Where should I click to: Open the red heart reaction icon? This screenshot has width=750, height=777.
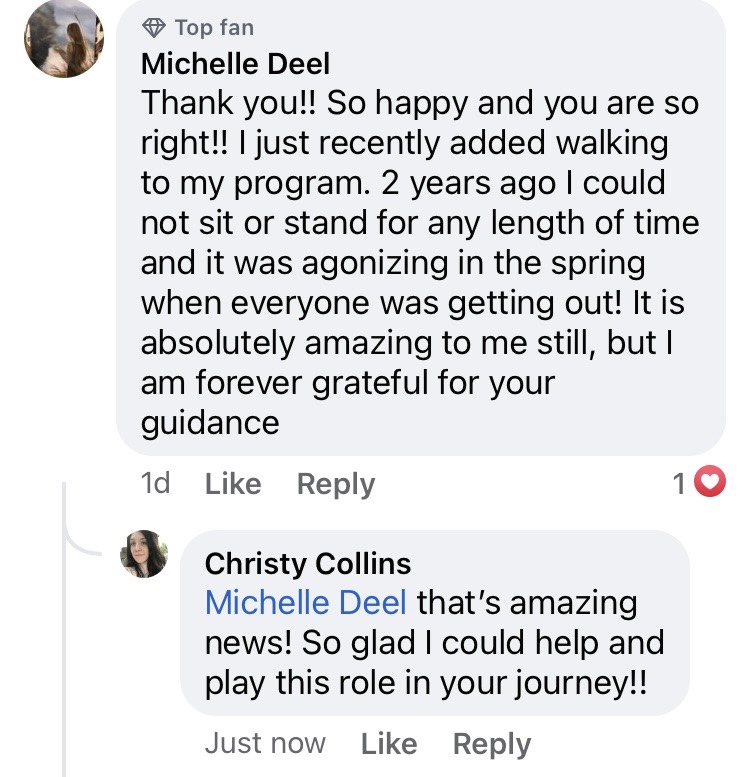pos(709,484)
